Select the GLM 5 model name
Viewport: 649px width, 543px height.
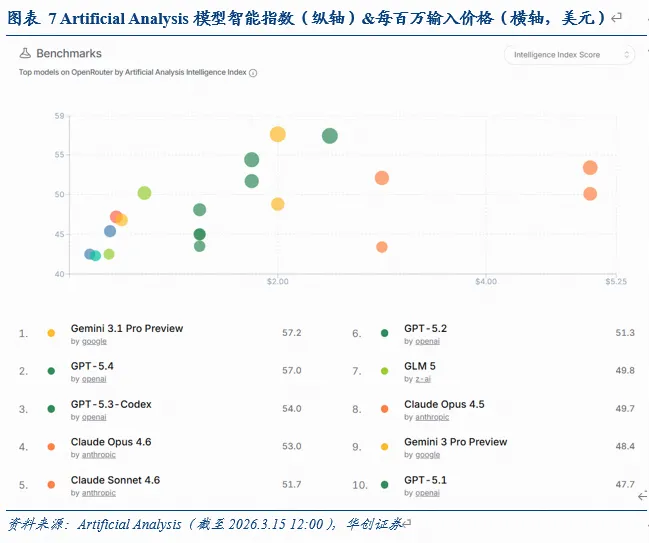(x=420, y=366)
